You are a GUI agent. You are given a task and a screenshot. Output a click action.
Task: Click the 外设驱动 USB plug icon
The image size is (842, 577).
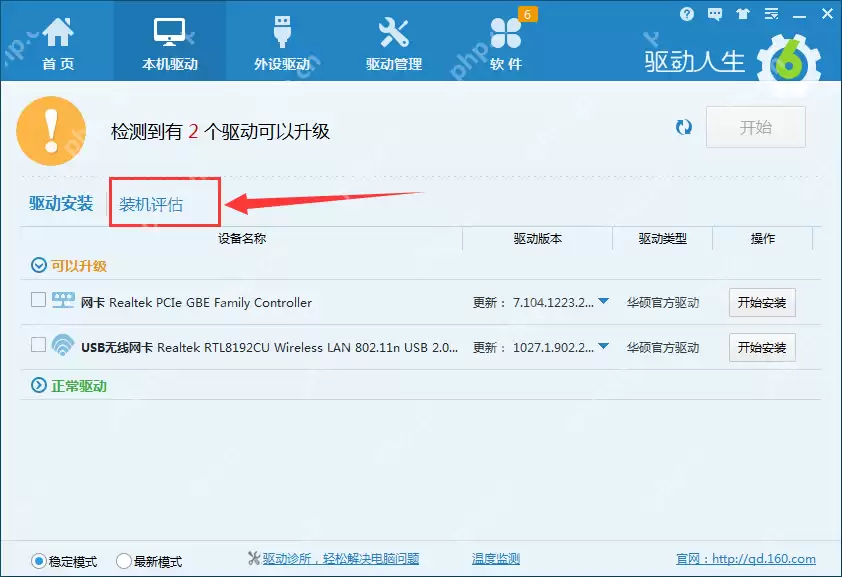281,30
